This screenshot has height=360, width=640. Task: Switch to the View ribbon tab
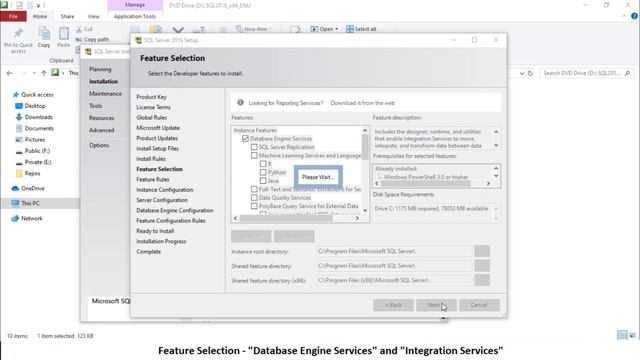(93, 16)
